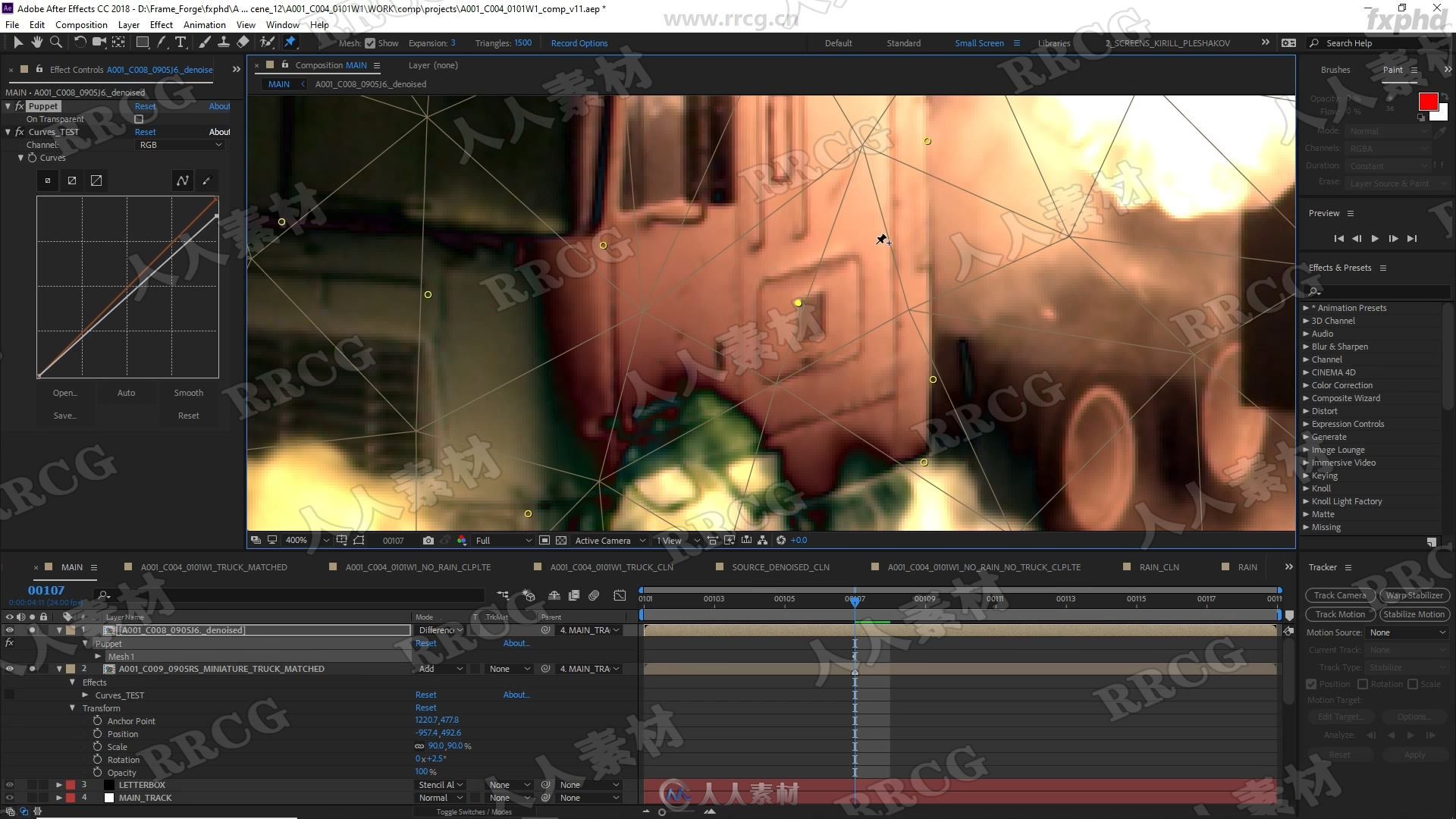Click the Warp Stabilizer button
The image size is (1456, 819).
point(1414,595)
